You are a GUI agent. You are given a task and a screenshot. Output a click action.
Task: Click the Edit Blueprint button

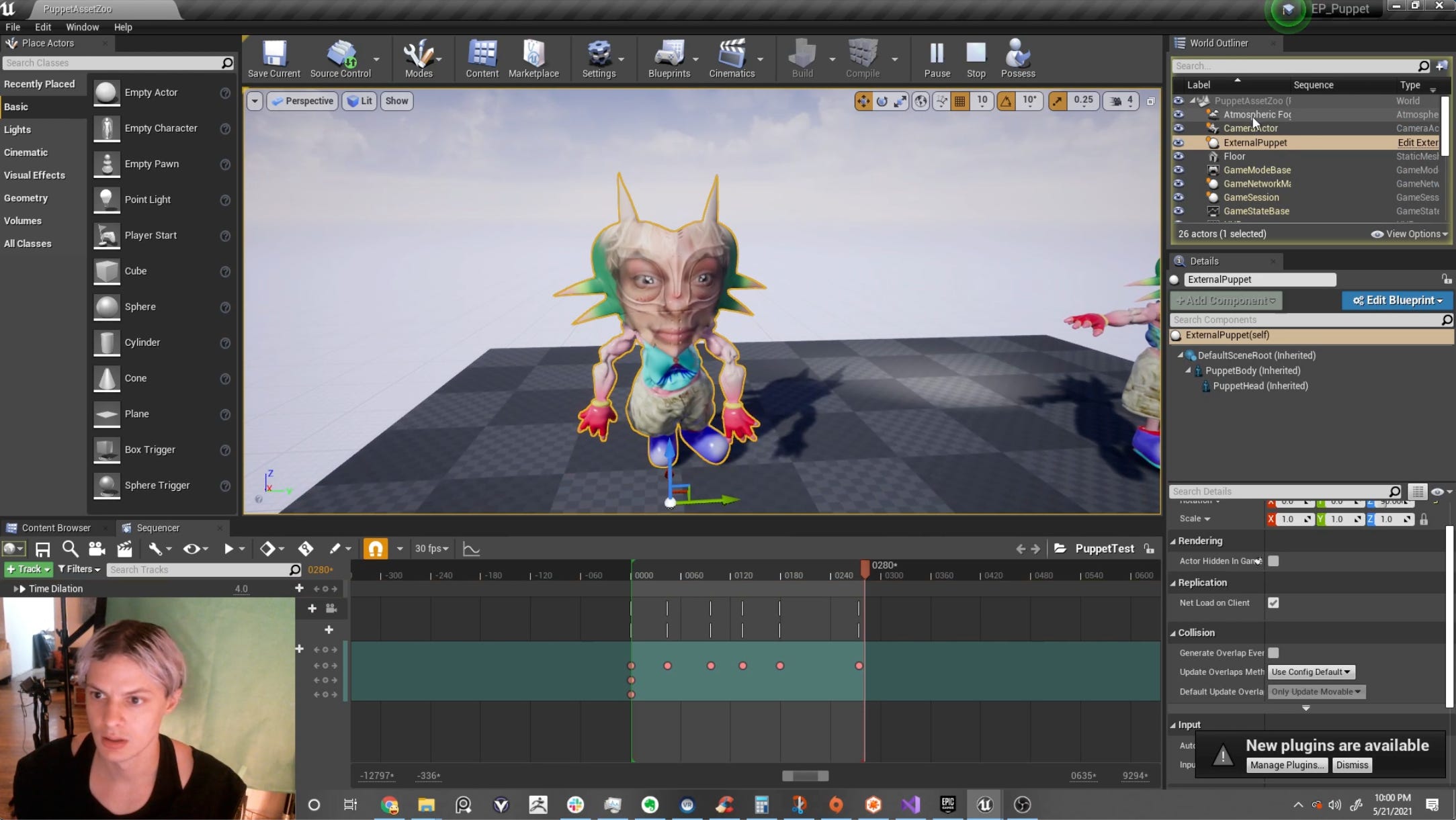(1397, 300)
